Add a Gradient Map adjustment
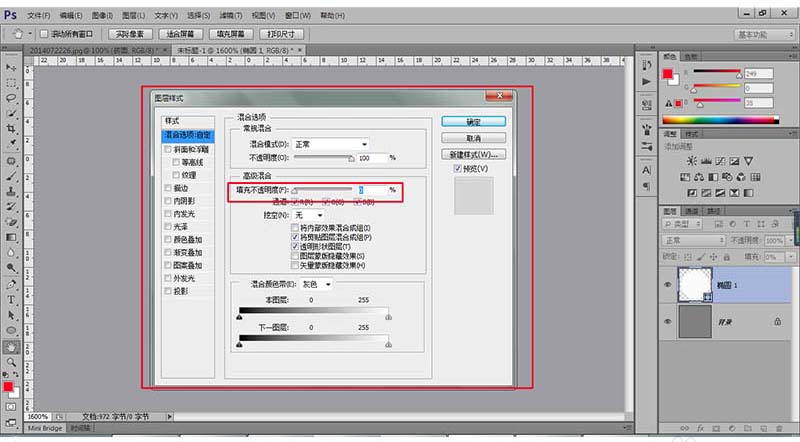 pos(748,193)
